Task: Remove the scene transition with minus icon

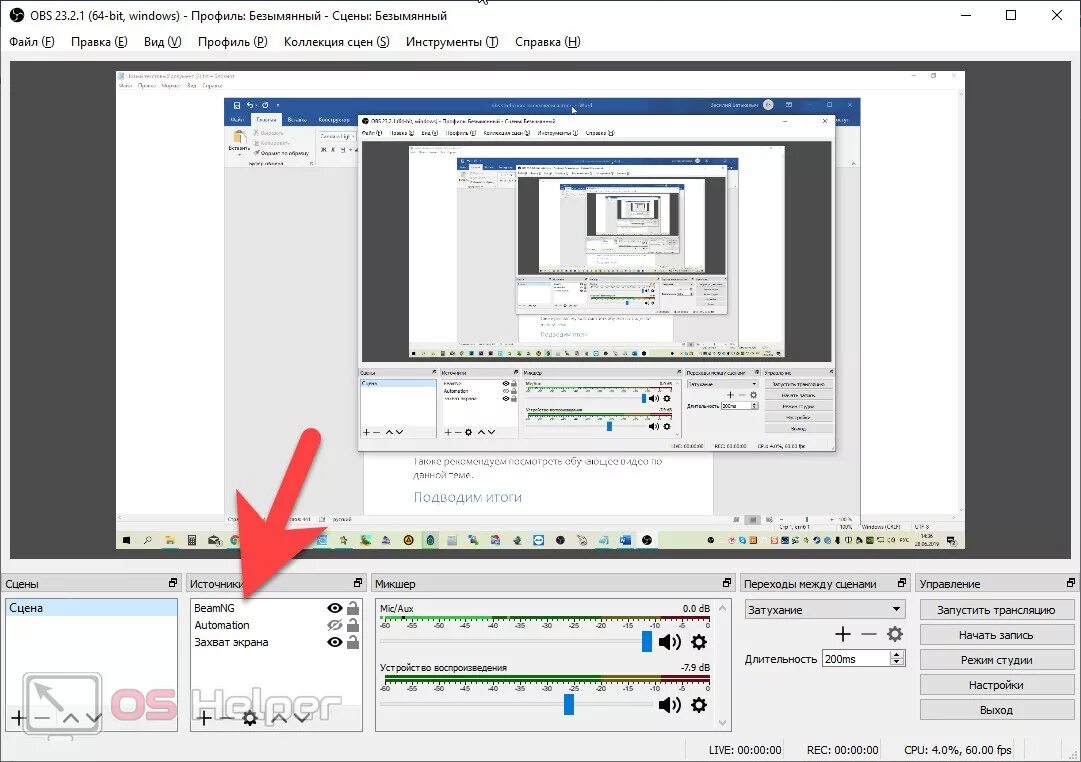Action: pos(869,634)
